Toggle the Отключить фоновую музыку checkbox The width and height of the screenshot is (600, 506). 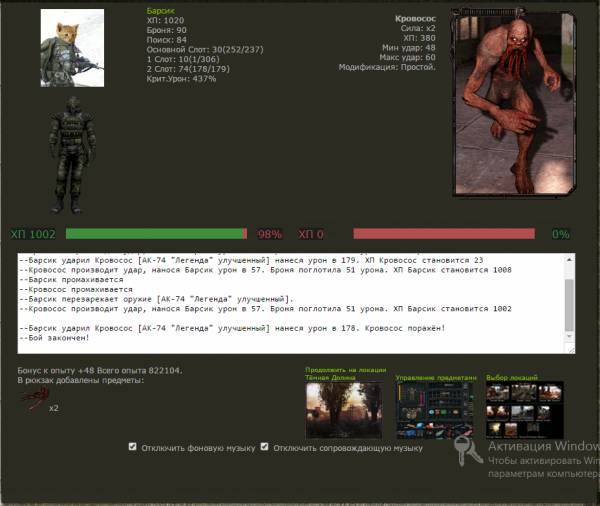[x=132, y=447]
